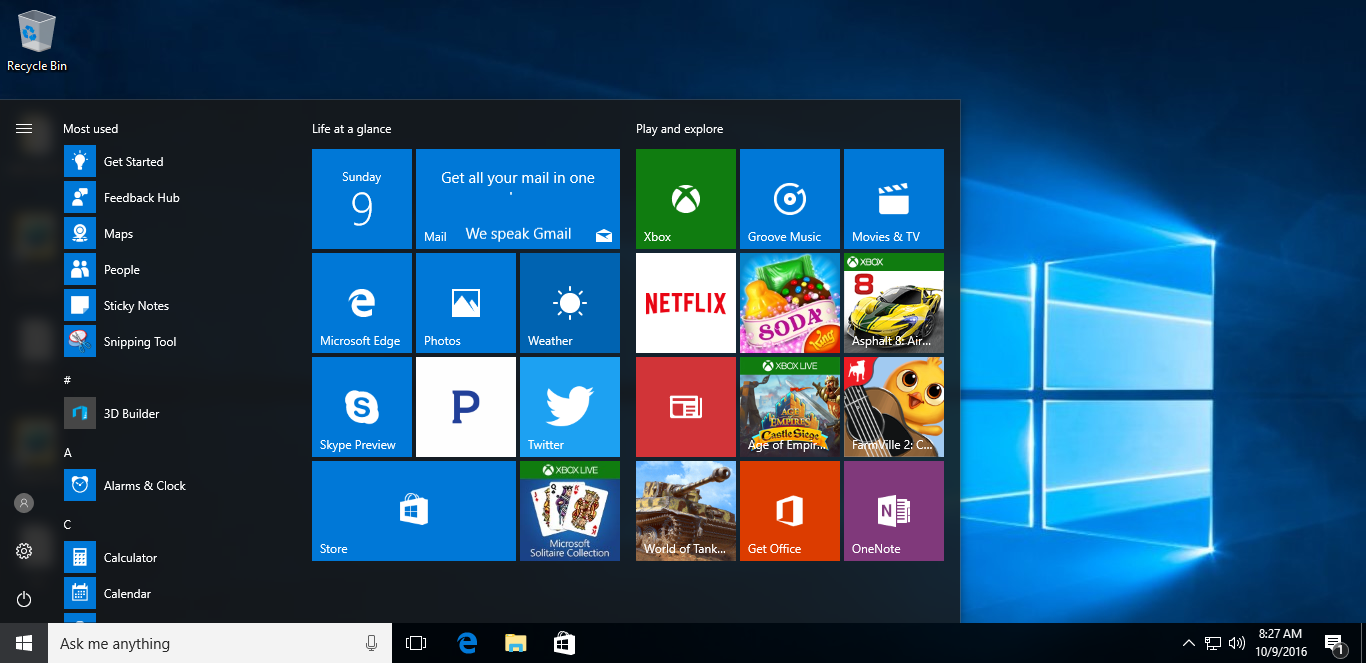1366x663 pixels.
Task: Open the Groove Music tile
Action: click(x=790, y=199)
